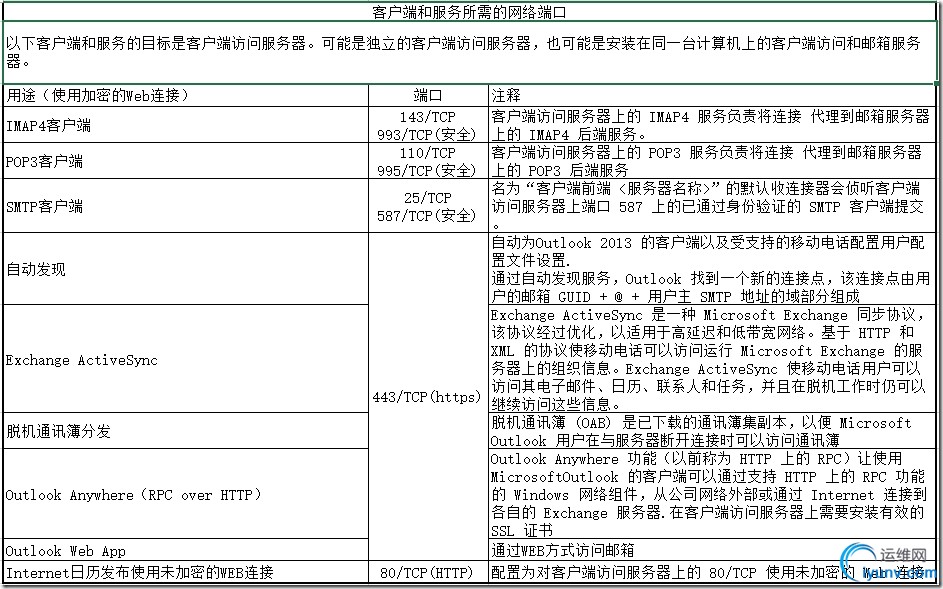This screenshot has width=943, height=589.
Task: Click the note cell about 客户端前端 receive connector
Action: point(713,206)
